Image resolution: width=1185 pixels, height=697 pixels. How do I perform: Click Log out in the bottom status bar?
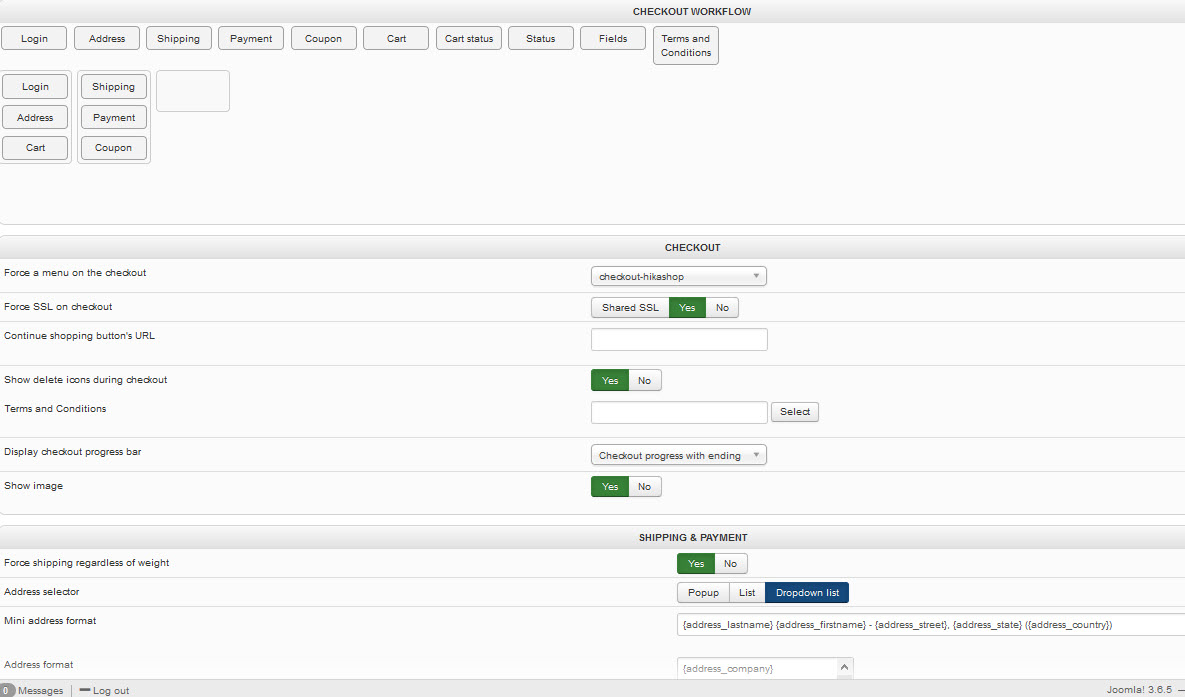click(111, 691)
